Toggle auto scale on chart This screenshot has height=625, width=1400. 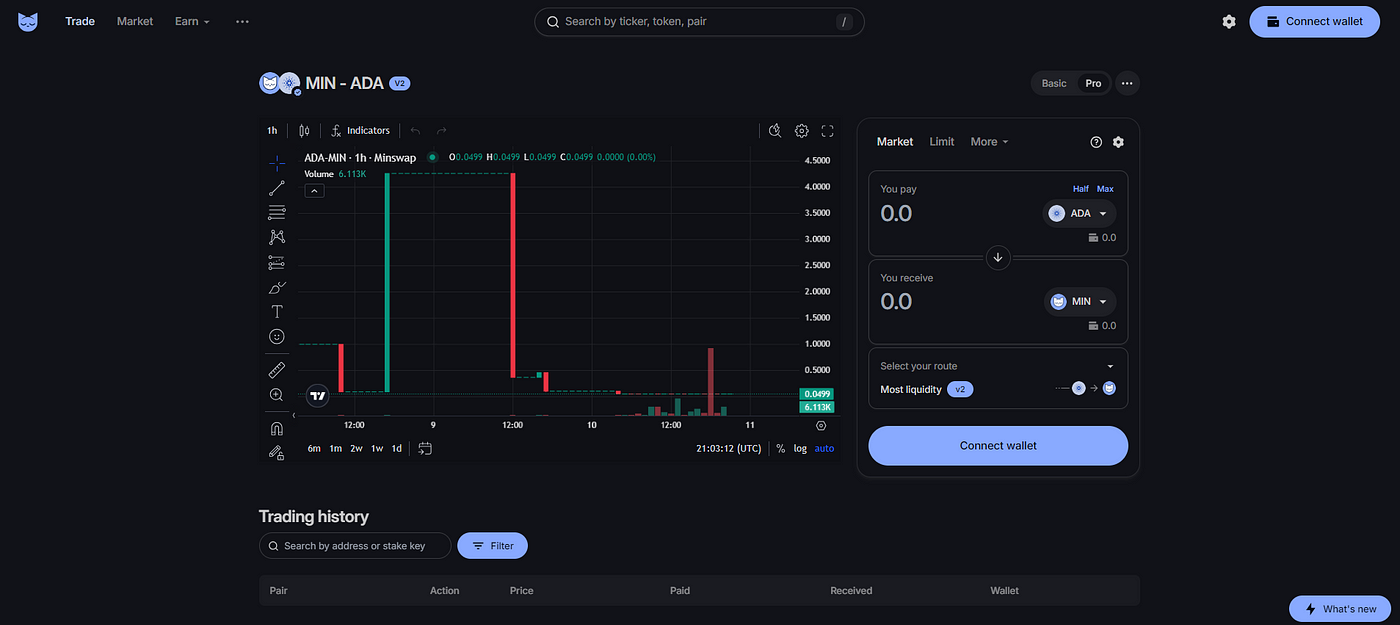(824, 448)
